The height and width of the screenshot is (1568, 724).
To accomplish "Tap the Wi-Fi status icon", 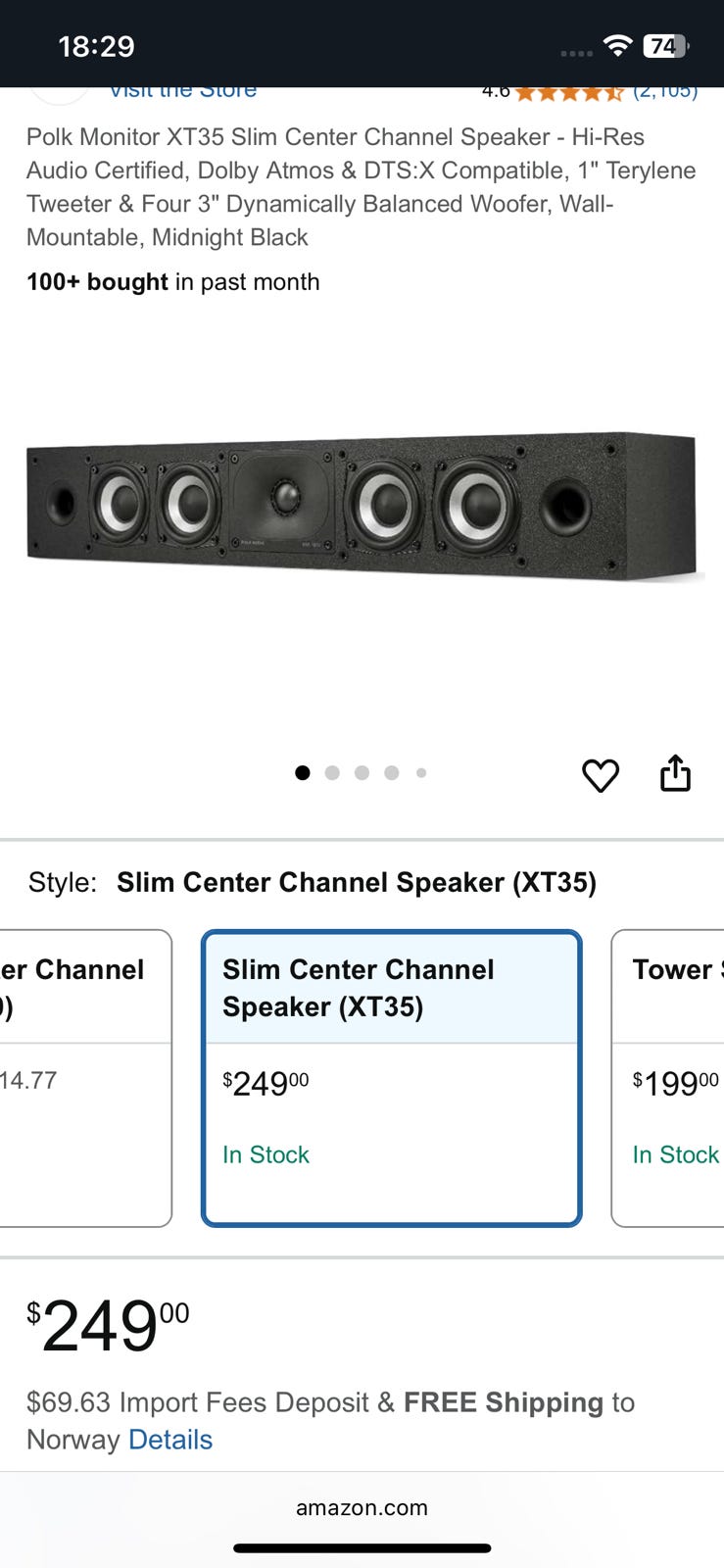I will click(617, 45).
